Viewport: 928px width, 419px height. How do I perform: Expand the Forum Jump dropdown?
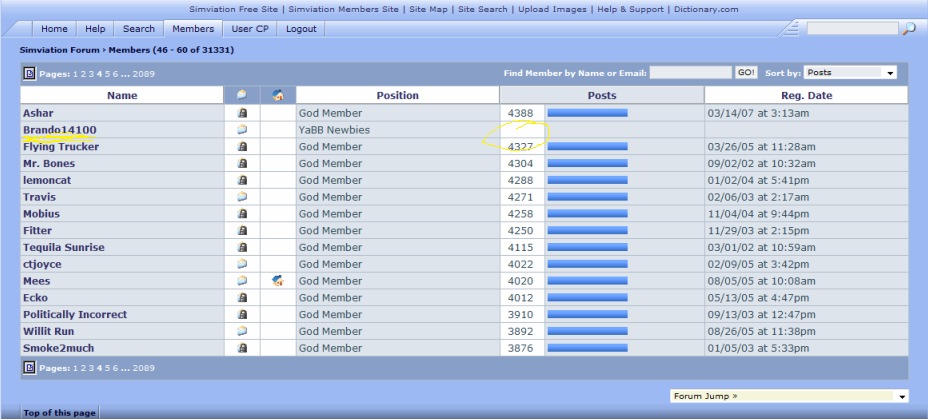[789, 396]
